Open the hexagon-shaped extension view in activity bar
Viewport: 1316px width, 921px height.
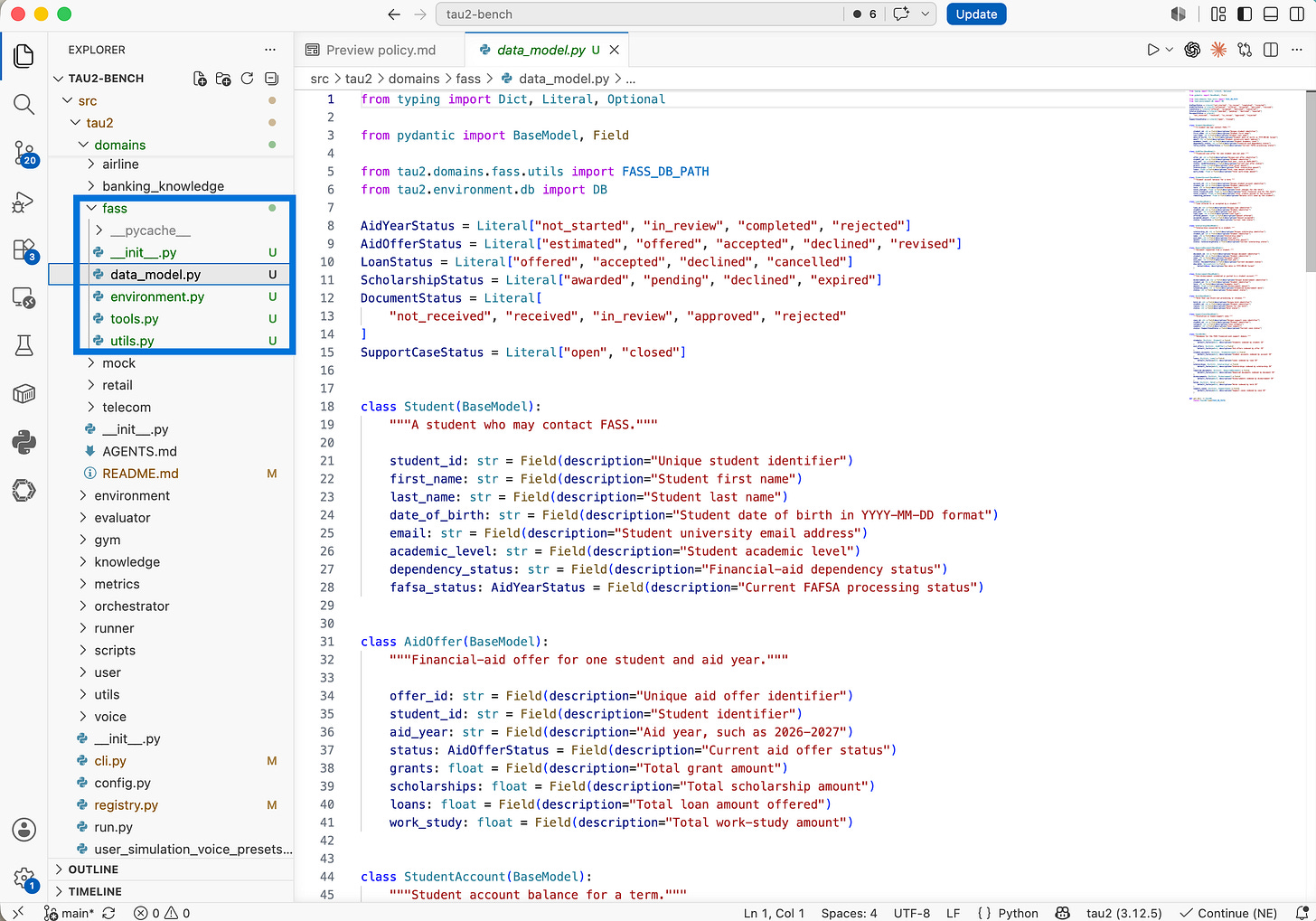(x=24, y=490)
